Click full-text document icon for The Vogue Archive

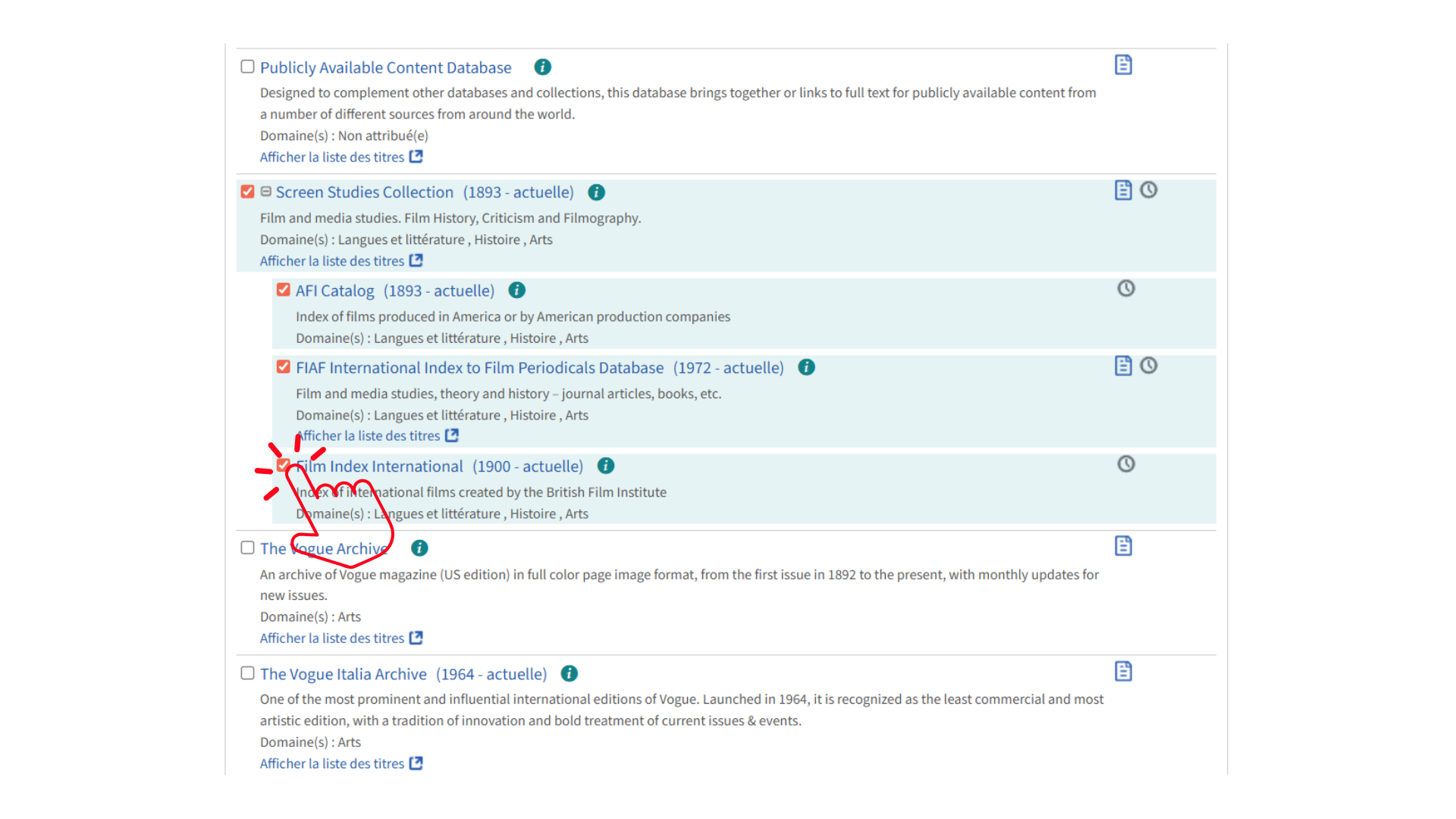point(1123,546)
